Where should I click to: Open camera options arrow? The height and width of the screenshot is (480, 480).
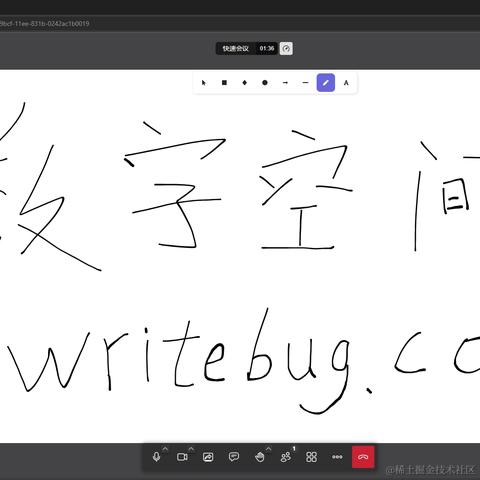click(x=191, y=449)
